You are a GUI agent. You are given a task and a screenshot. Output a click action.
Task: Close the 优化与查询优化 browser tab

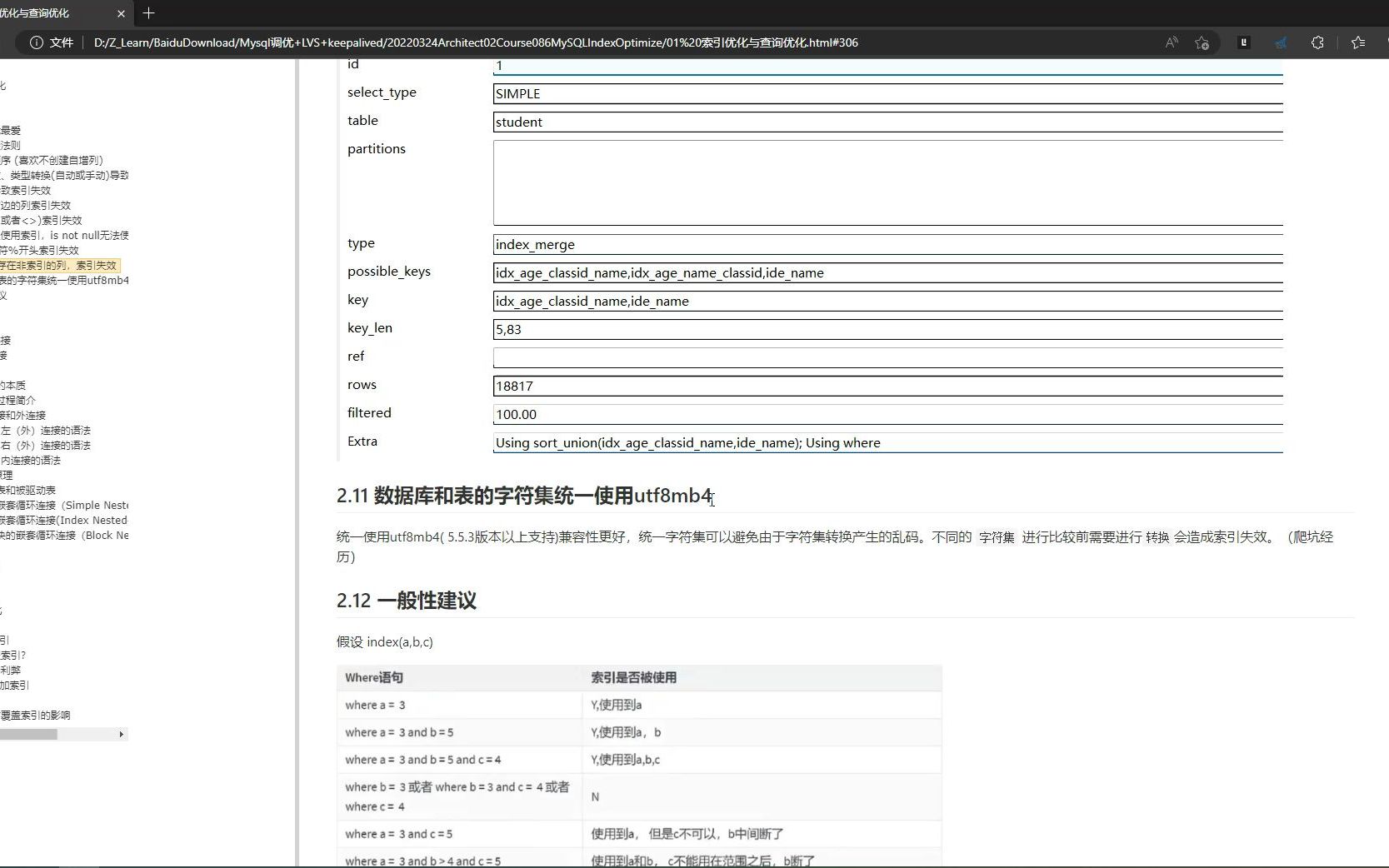coord(121,13)
